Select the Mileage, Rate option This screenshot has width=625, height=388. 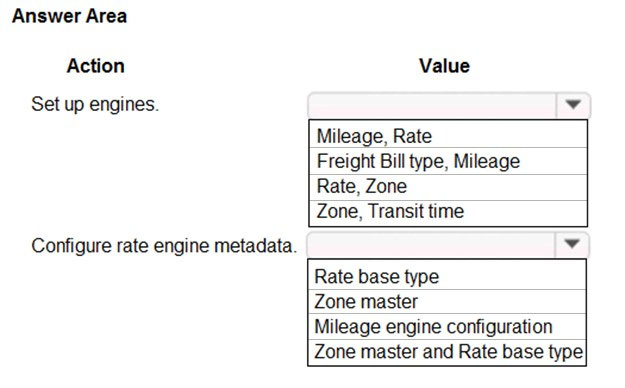click(448, 136)
